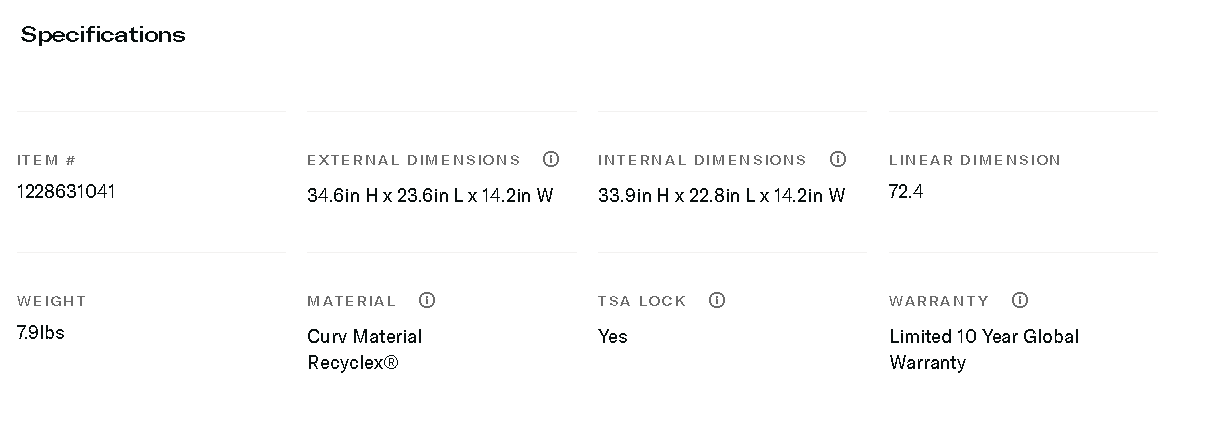This screenshot has height=442, width=1212.
Task: Click the EXTERNAL DIMENSIONS label text
Action: (x=413, y=160)
